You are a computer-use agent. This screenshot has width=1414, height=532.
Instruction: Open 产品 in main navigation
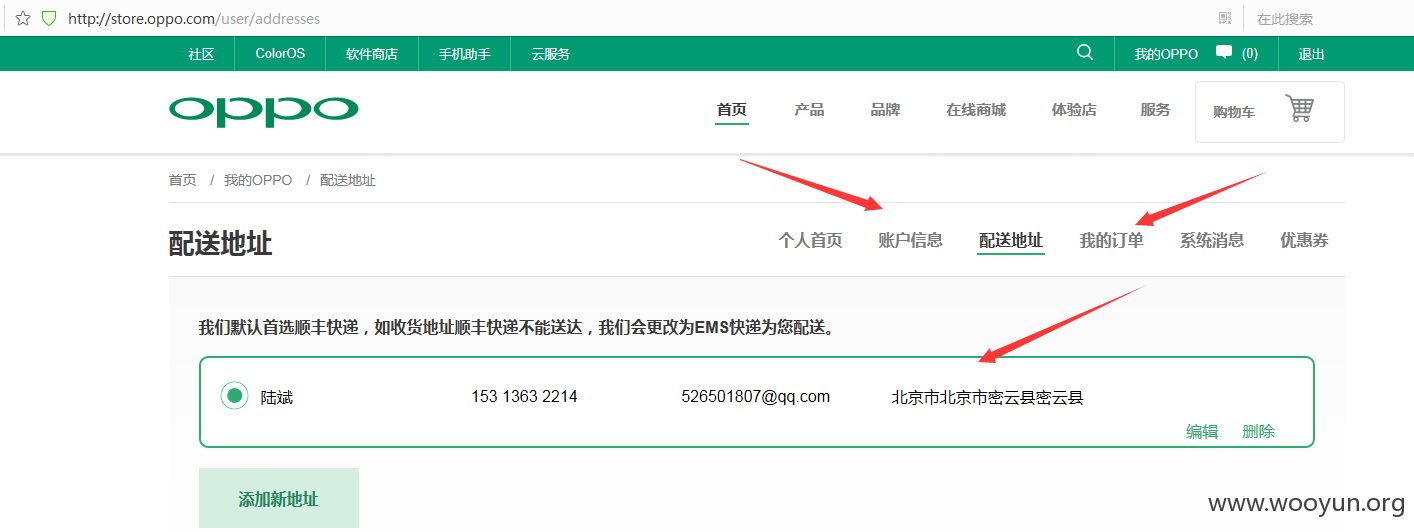click(809, 110)
